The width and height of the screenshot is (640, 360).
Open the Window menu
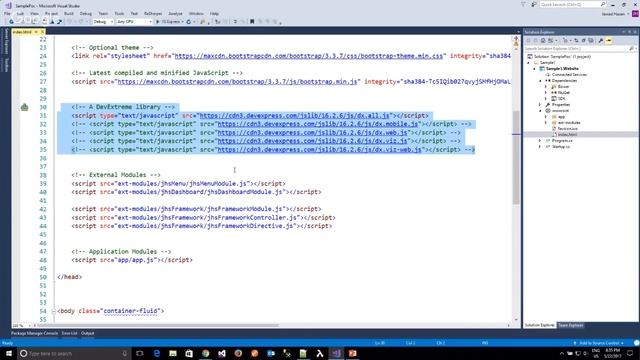196,13
